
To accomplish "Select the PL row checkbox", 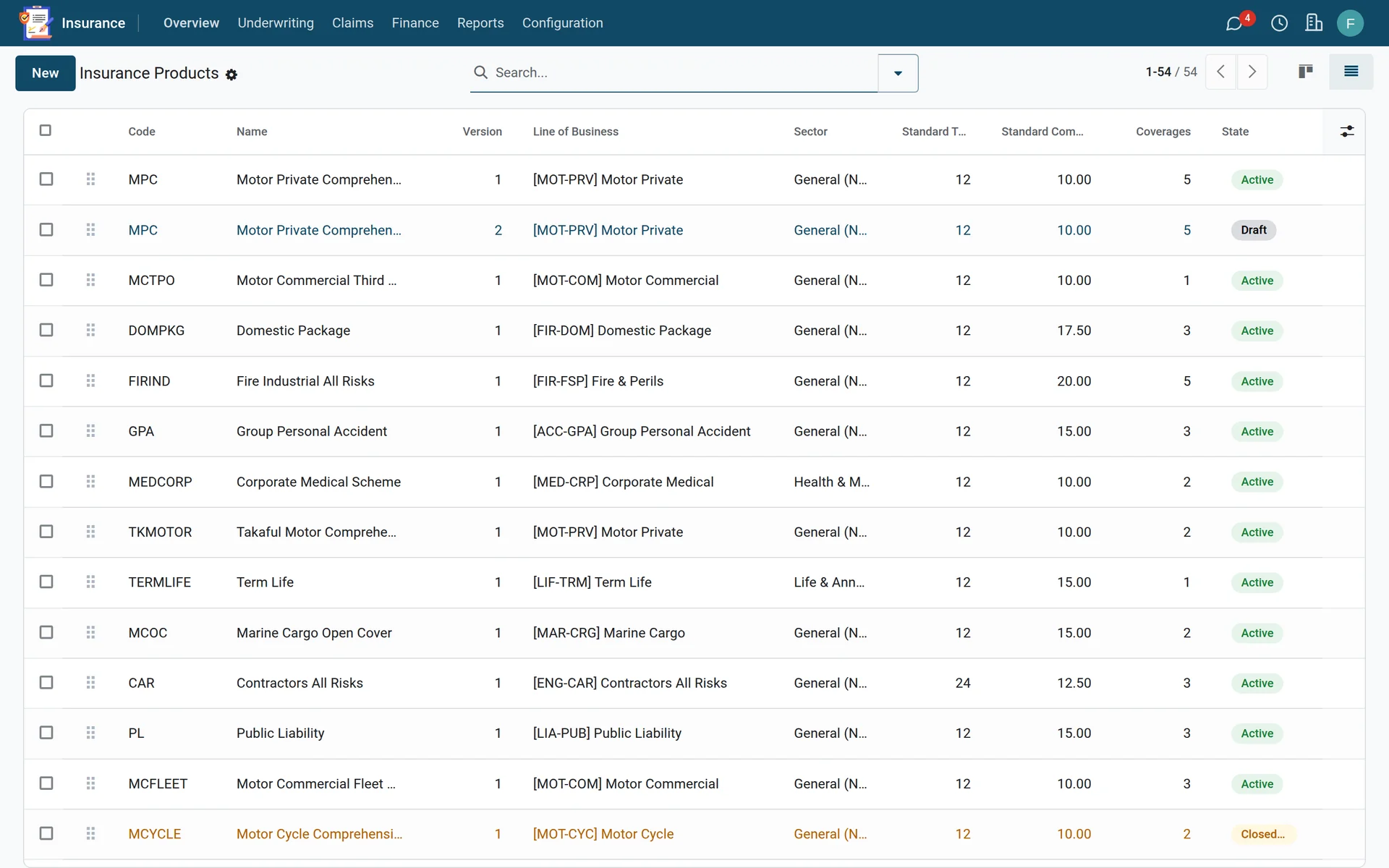I will [x=46, y=733].
